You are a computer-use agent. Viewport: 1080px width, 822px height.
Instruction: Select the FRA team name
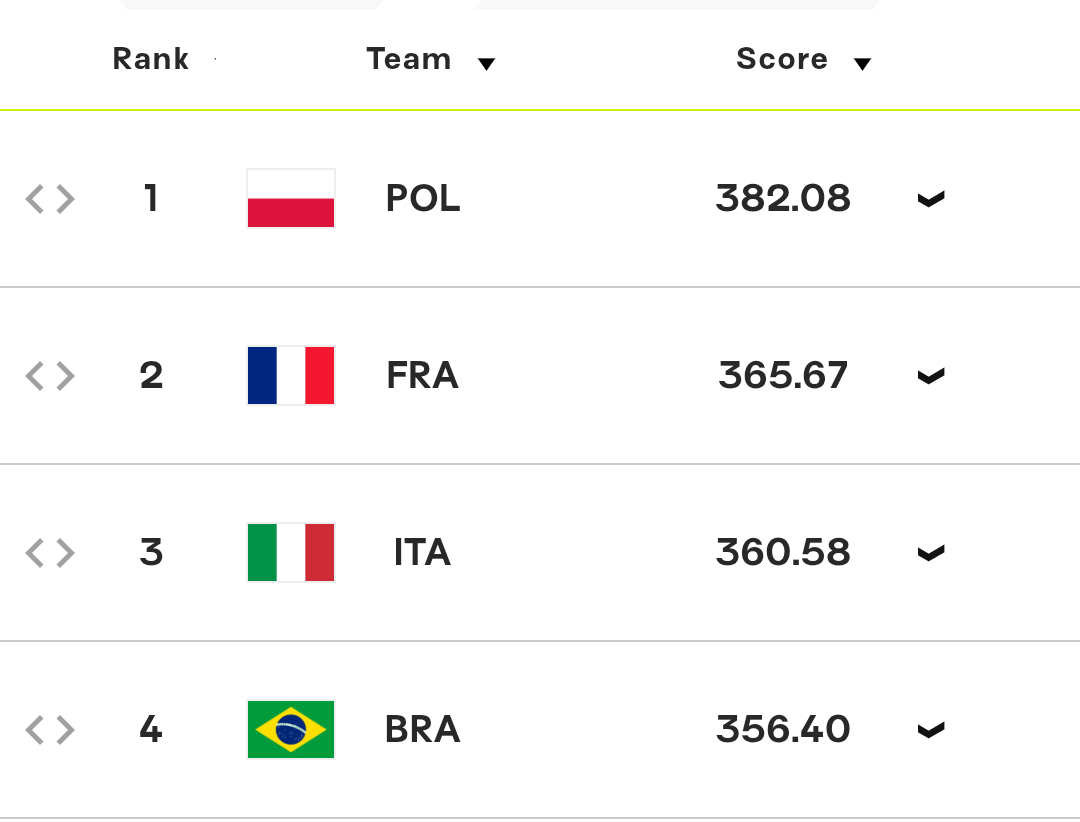coord(422,376)
